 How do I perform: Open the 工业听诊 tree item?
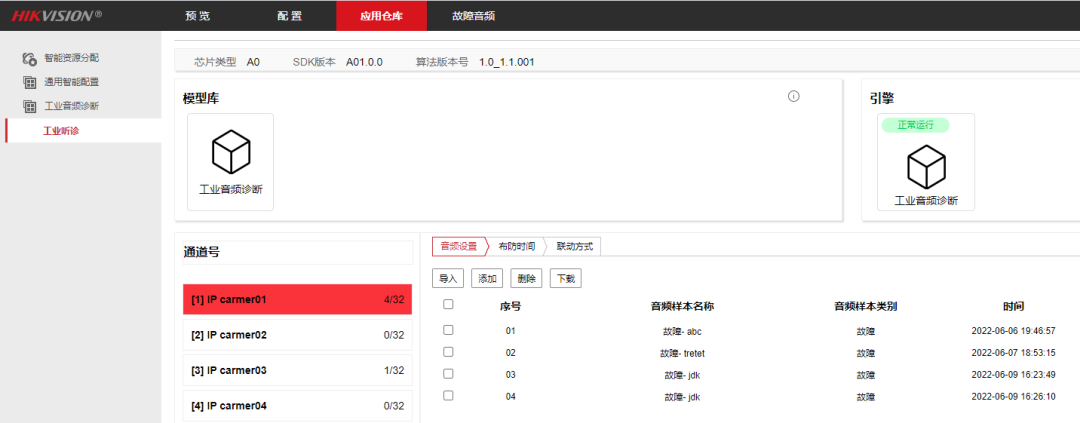point(61,131)
